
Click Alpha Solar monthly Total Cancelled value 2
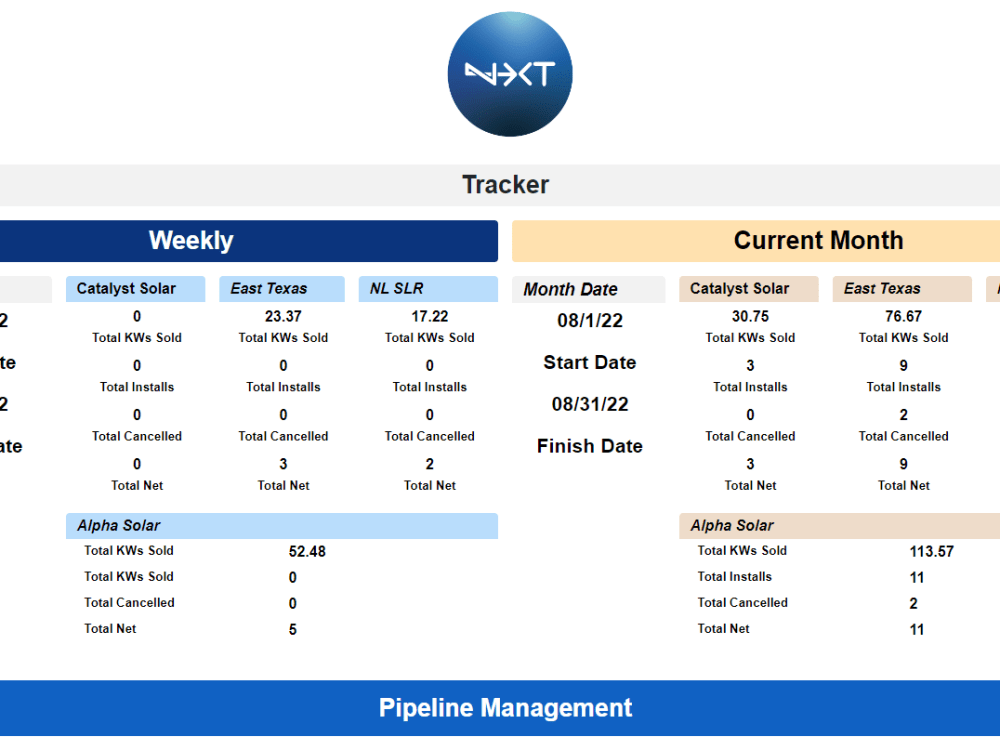point(914,604)
